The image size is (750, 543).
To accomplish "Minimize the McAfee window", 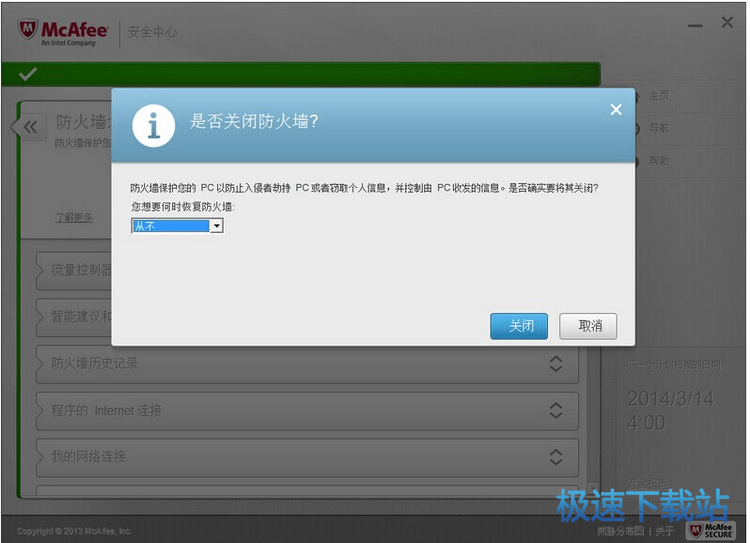I will (695, 25).
